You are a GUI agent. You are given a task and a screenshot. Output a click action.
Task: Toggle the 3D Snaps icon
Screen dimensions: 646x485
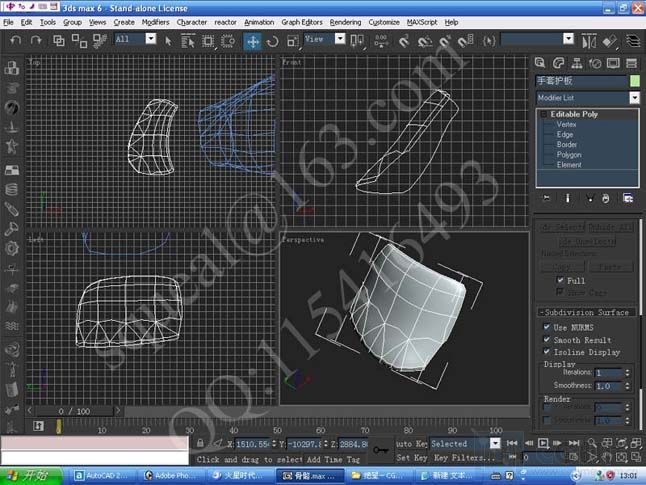coord(404,41)
